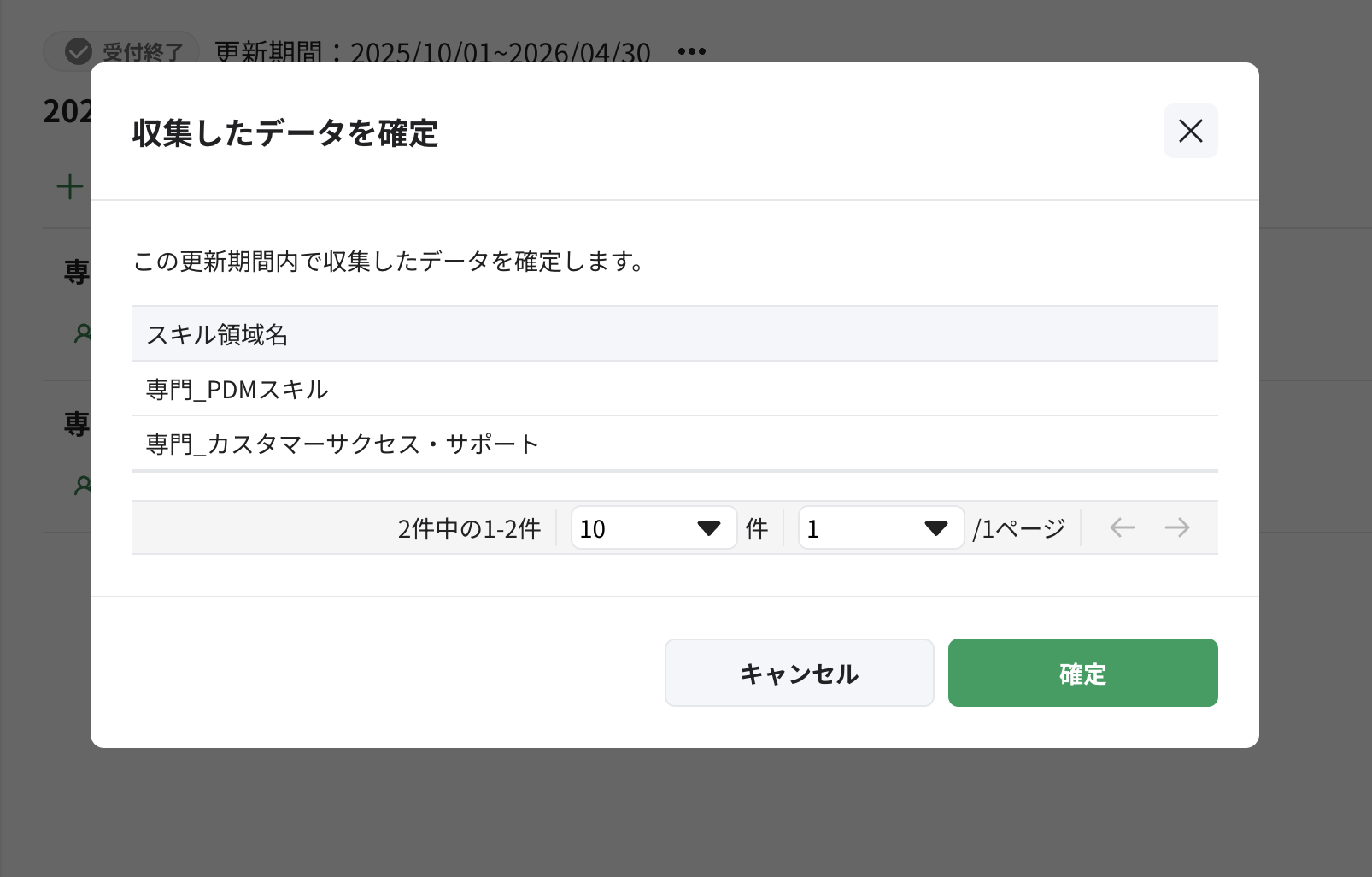Click the 2件中の1-2件 count text
This screenshot has width=1372, height=877.
[x=469, y=528]
